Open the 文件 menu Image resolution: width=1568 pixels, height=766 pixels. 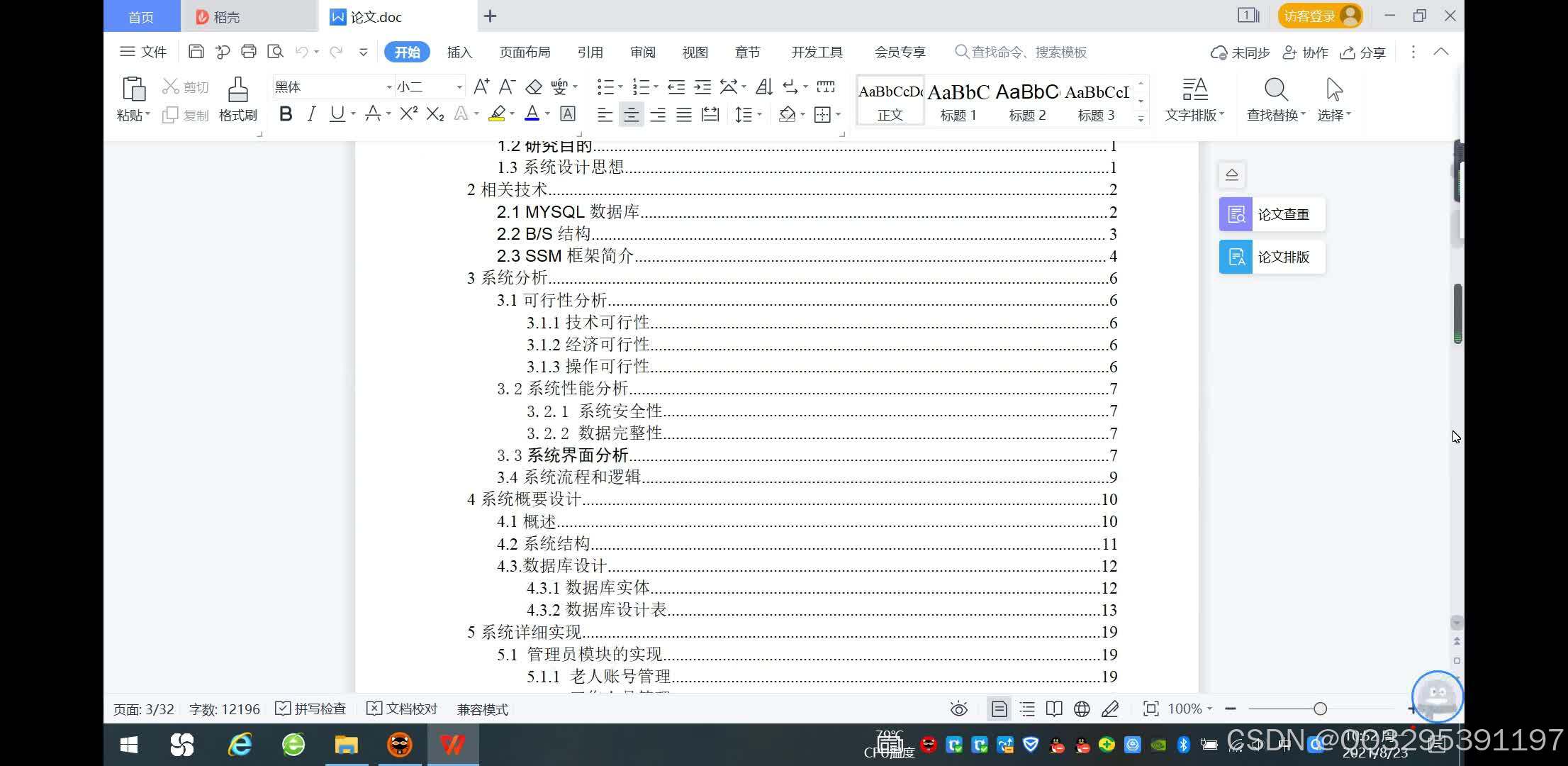pos(143,52)
